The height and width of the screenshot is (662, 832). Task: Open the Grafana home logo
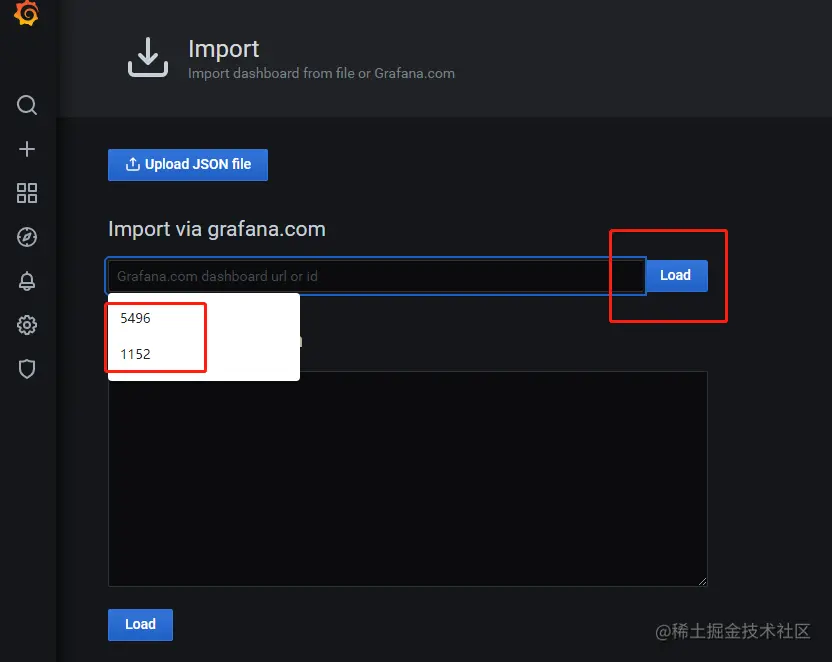pos(27,12)
